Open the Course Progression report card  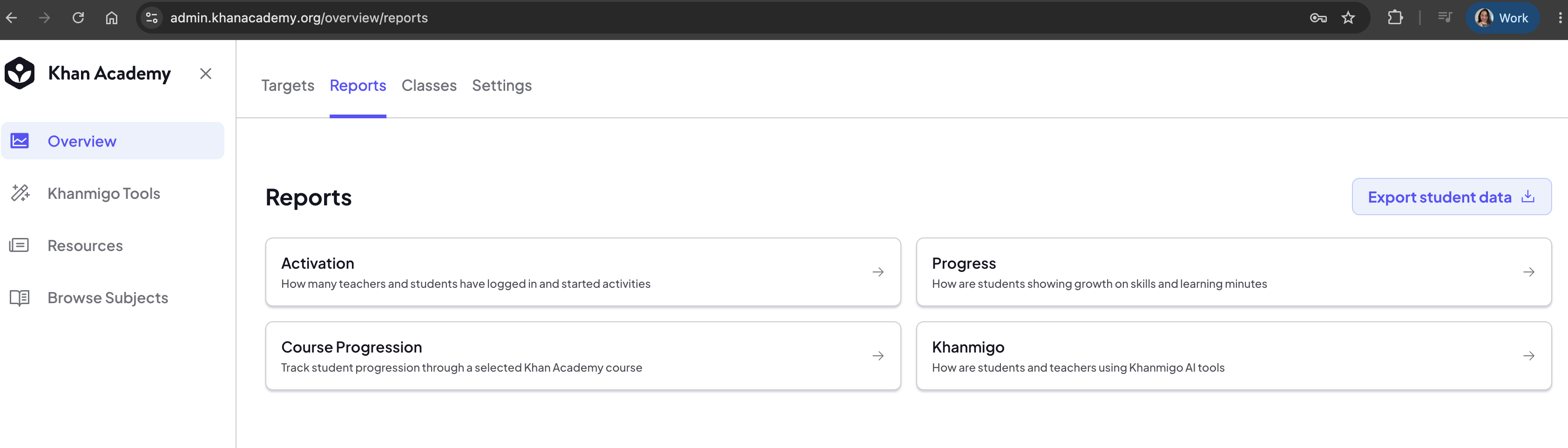click(x=583, y=356)
